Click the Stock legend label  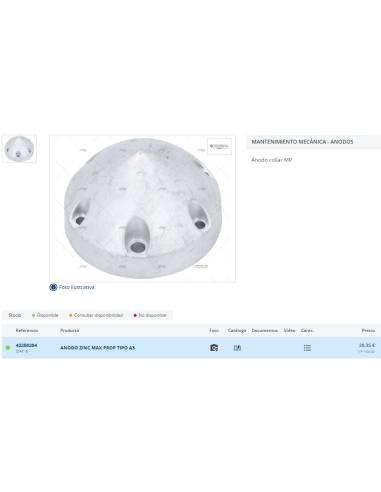pyautogui.click(x=15, y=315)
